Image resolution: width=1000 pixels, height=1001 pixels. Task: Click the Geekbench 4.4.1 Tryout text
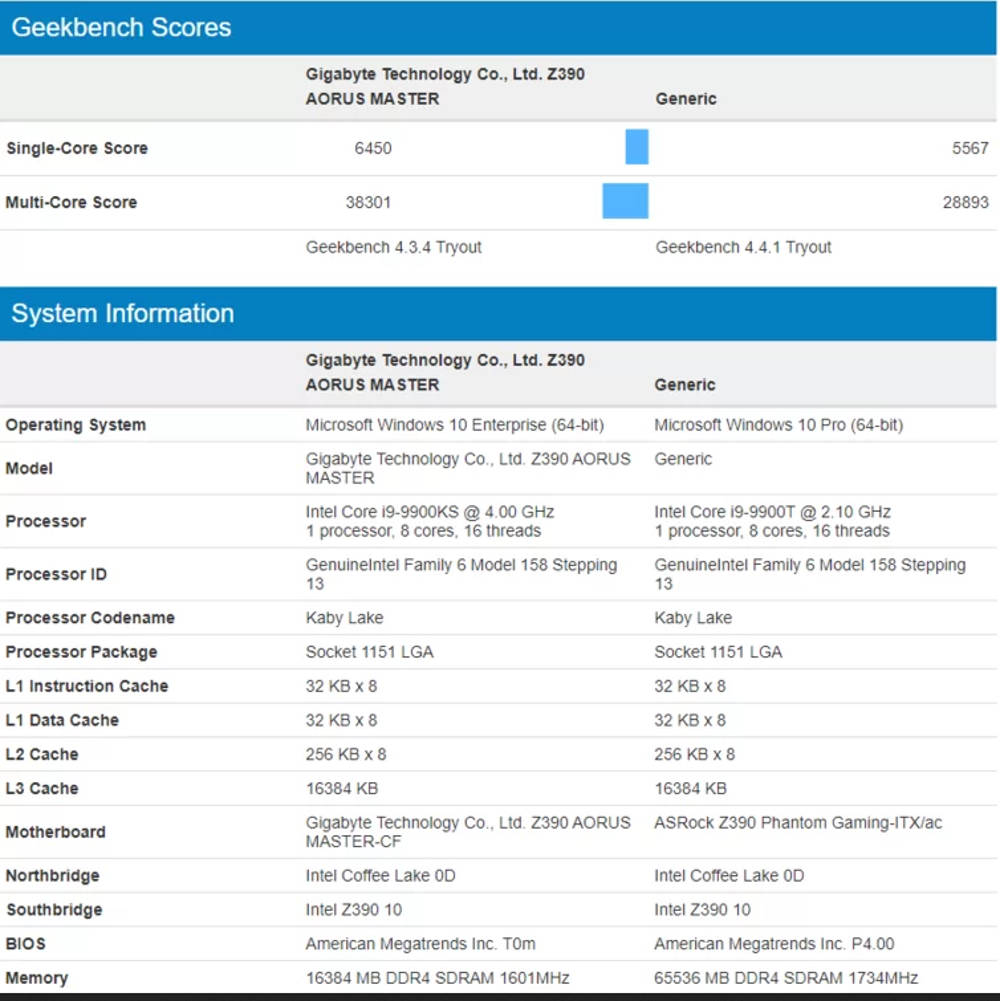click(x=743, y=247)
